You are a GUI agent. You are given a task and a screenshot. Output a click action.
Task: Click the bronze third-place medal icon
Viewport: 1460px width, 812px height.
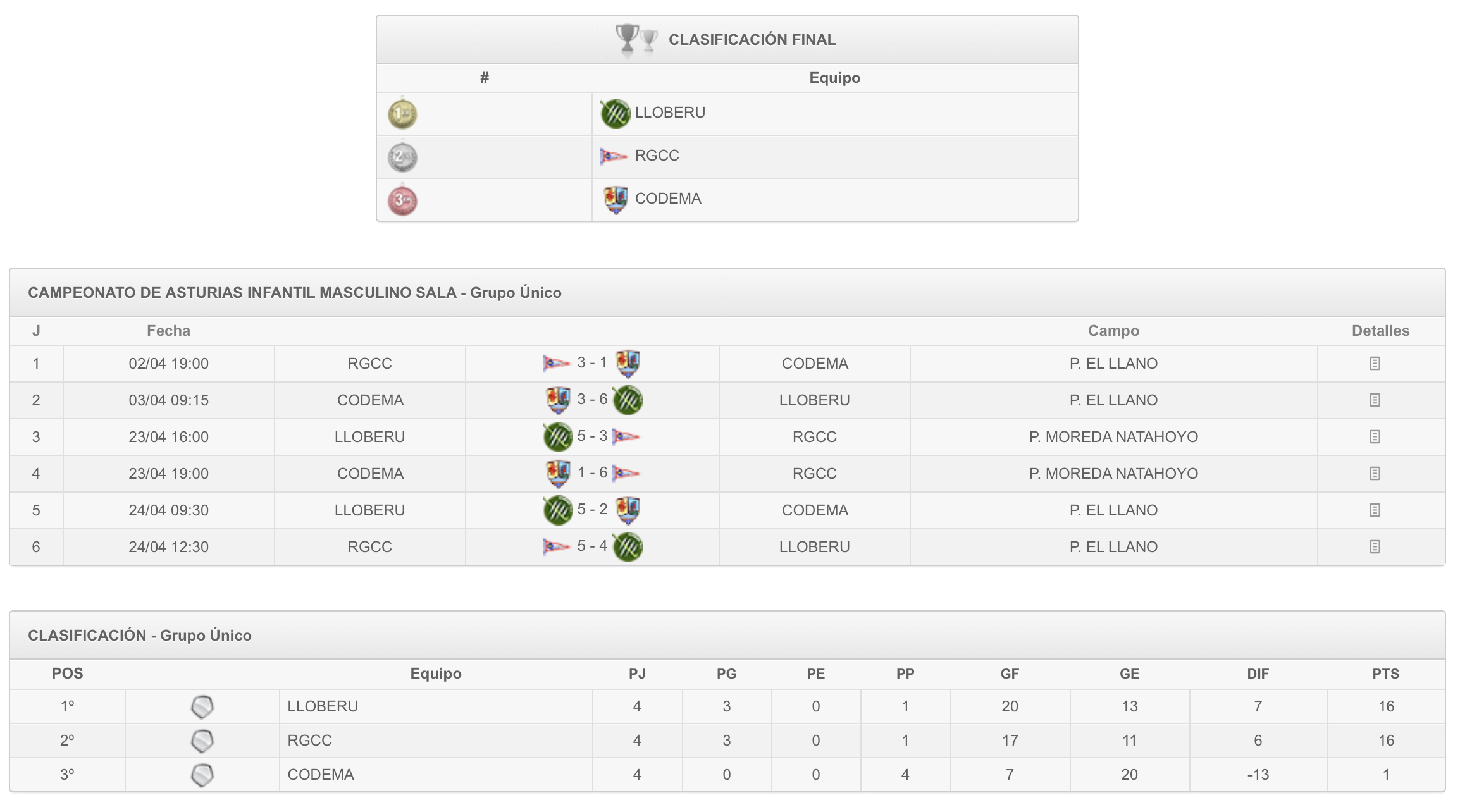coord(402,200)
